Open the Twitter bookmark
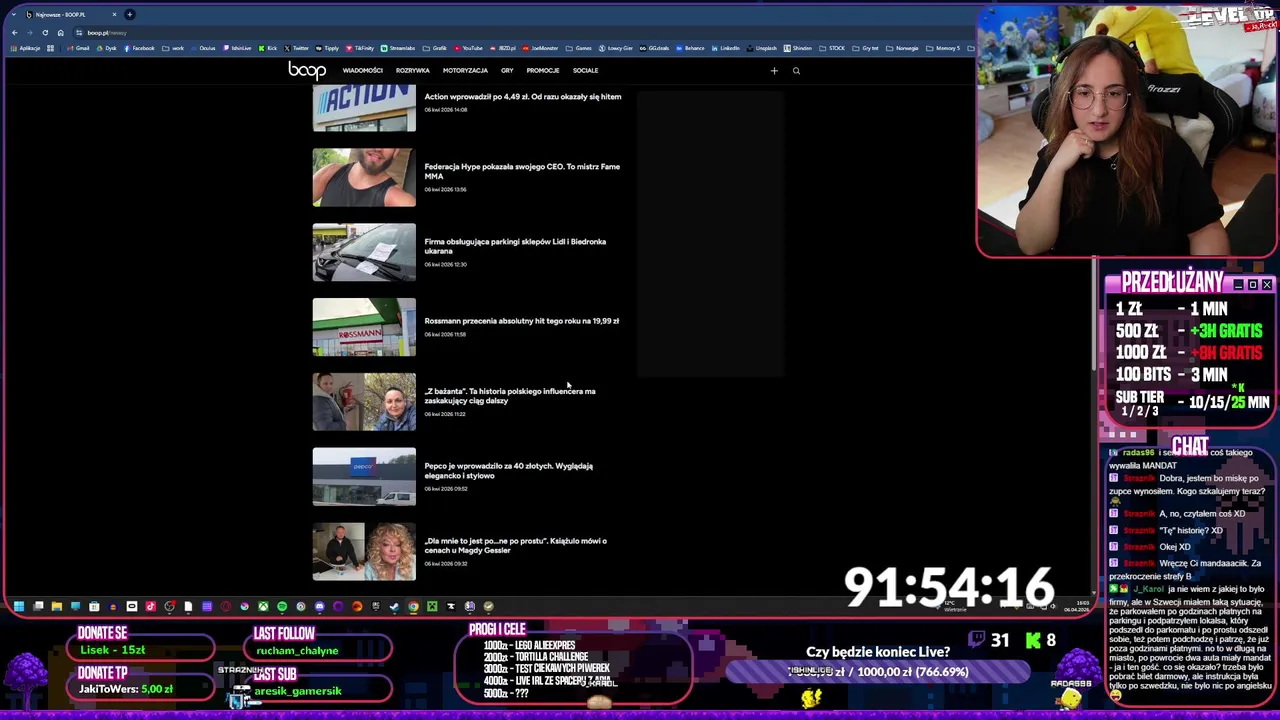1280x720 pixels. pos(296,48)
